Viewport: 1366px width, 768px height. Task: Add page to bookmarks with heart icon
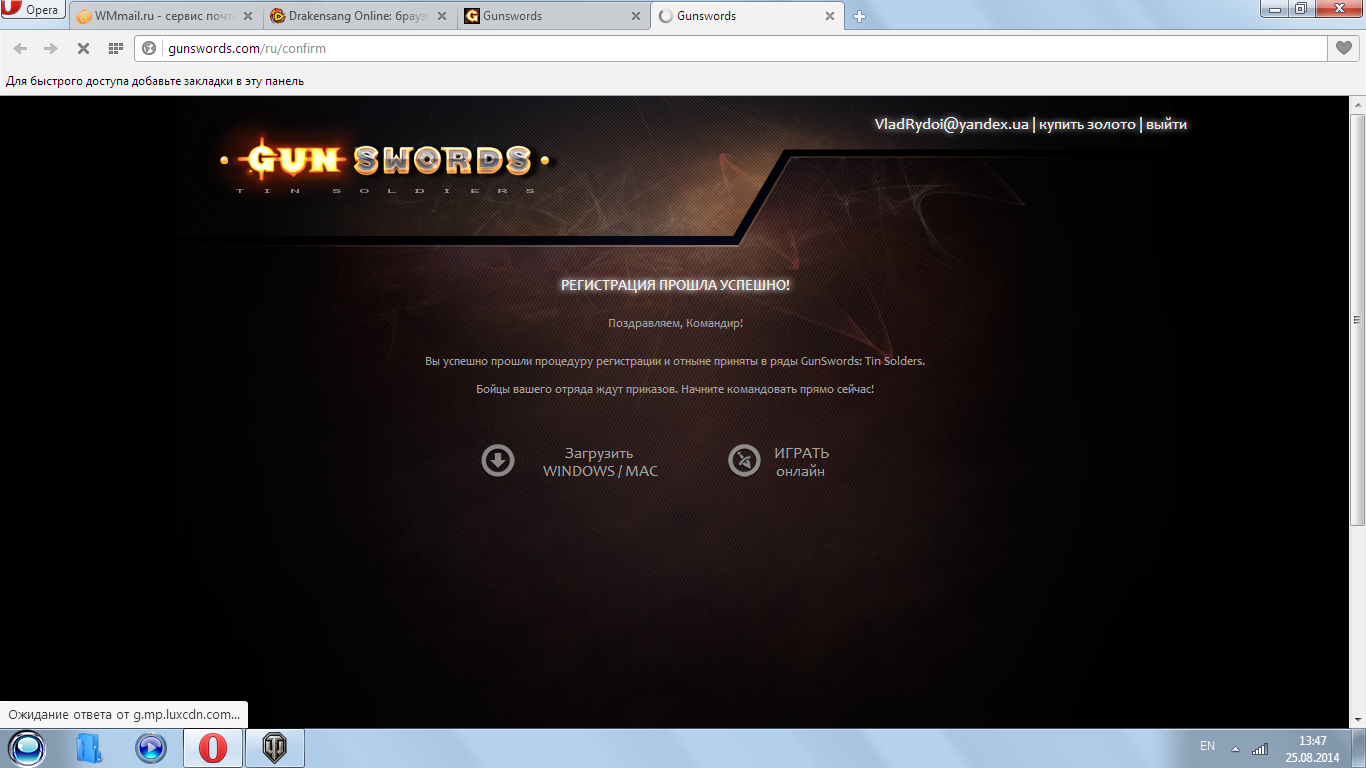point(1344,48)
